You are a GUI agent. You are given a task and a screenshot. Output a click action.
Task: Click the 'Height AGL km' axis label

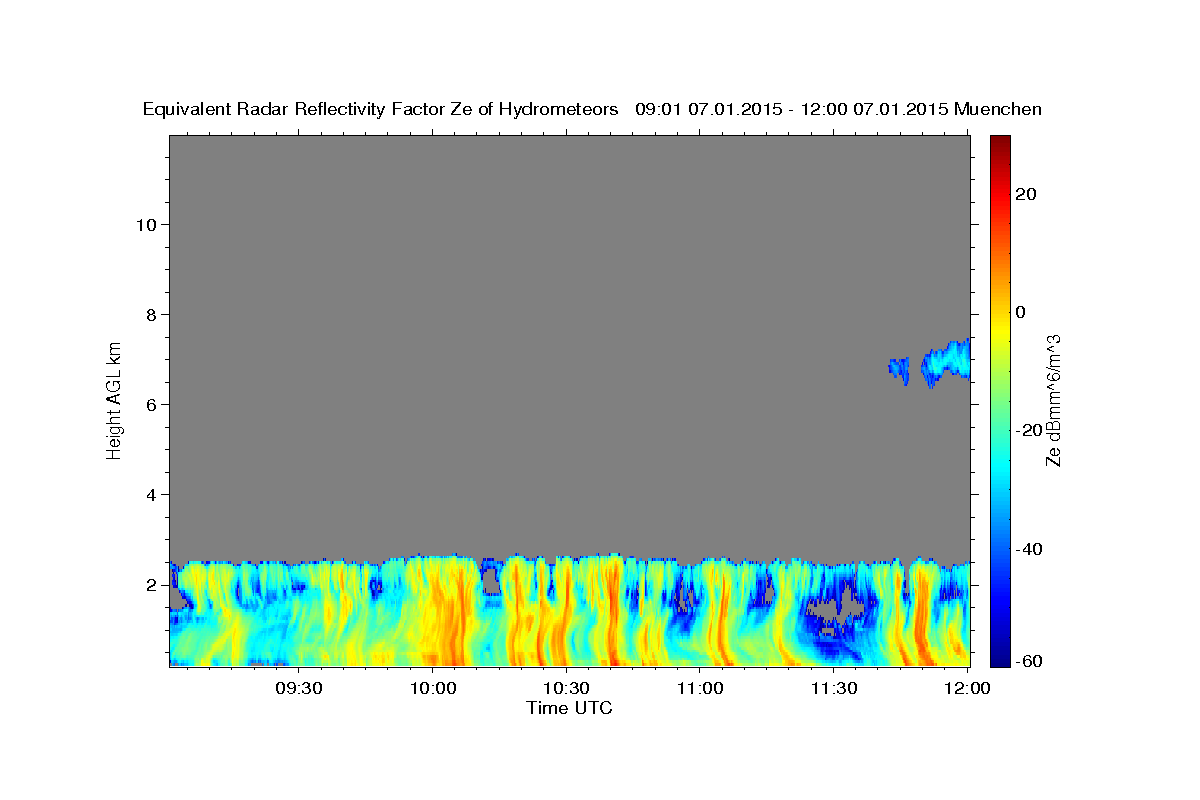point(114,399)
